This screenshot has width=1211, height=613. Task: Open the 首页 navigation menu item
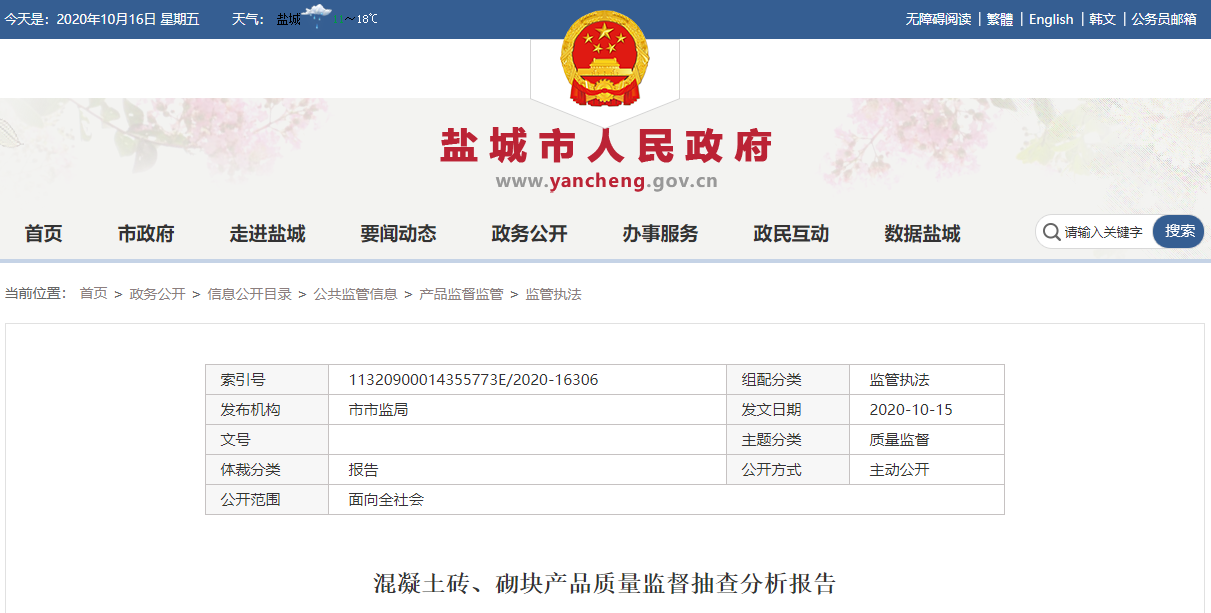(44, 234)
